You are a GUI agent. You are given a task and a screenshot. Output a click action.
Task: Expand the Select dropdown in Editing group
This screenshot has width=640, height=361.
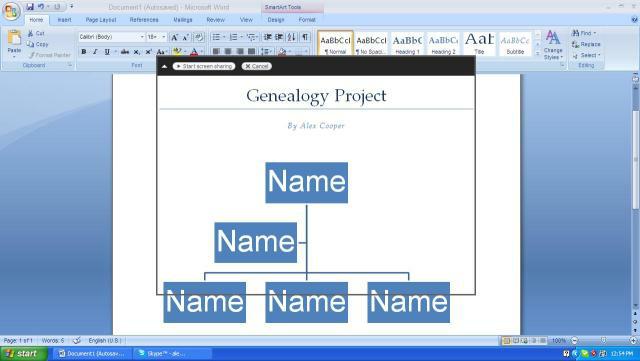[587, 55]
